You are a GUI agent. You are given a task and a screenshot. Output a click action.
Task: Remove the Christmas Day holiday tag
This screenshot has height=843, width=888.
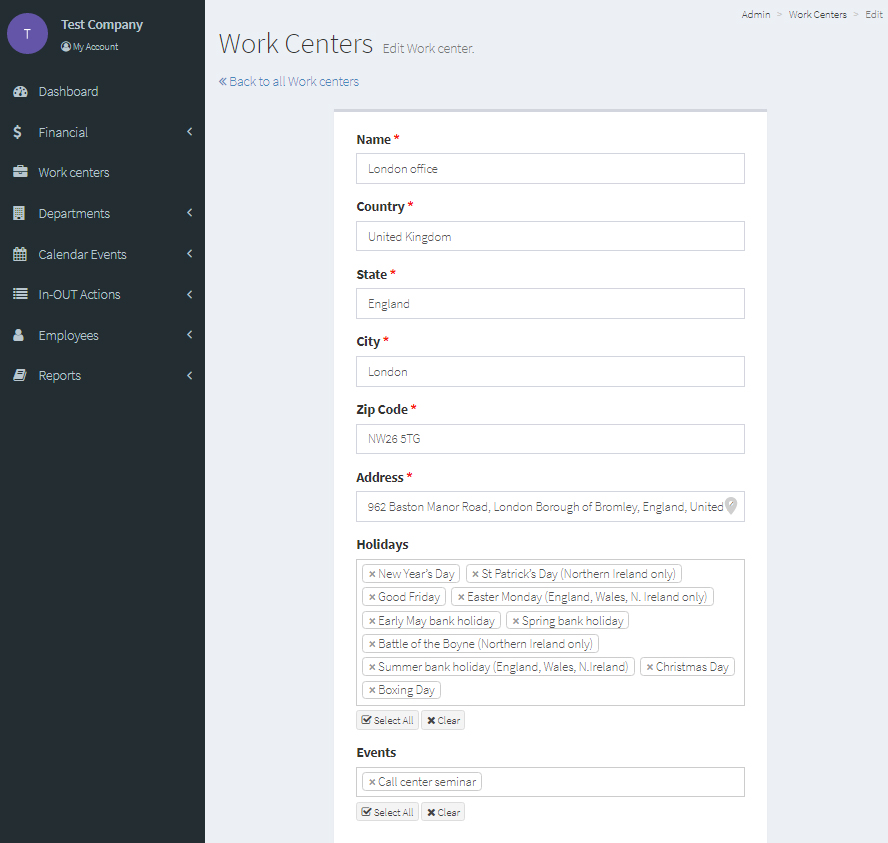[649, 667]
